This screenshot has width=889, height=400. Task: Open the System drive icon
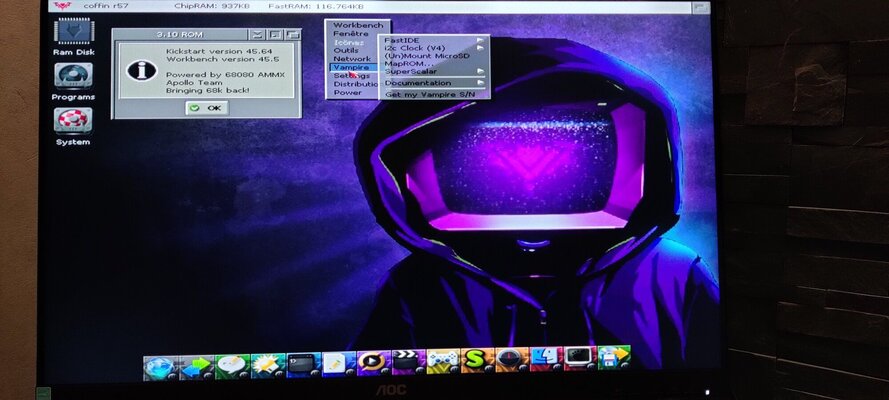(73, 122)
